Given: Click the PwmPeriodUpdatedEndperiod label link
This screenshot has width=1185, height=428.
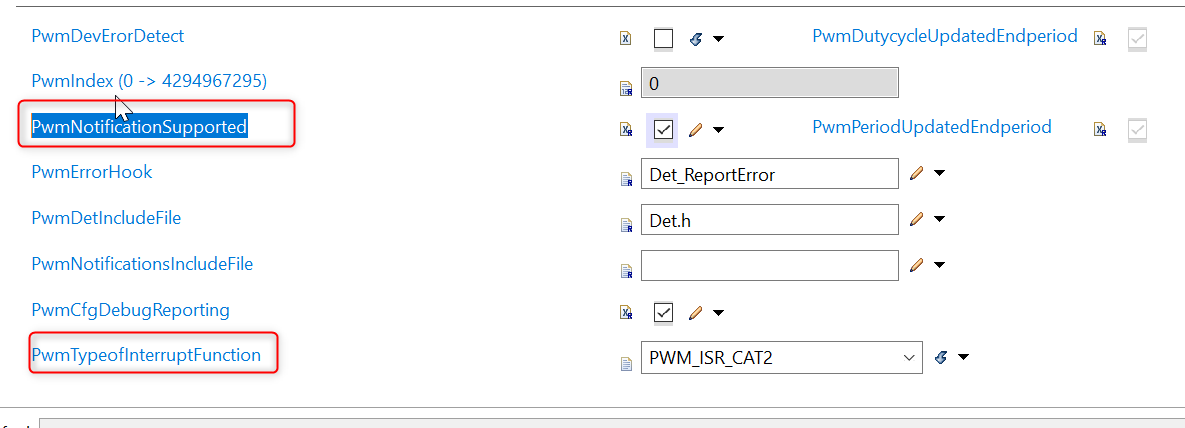Looking at the screenshot, I should [932, 127].
